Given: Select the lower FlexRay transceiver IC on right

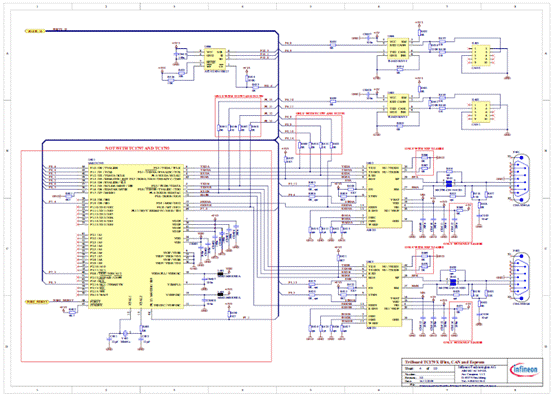Looking at the screenshot, I should 384,295.
